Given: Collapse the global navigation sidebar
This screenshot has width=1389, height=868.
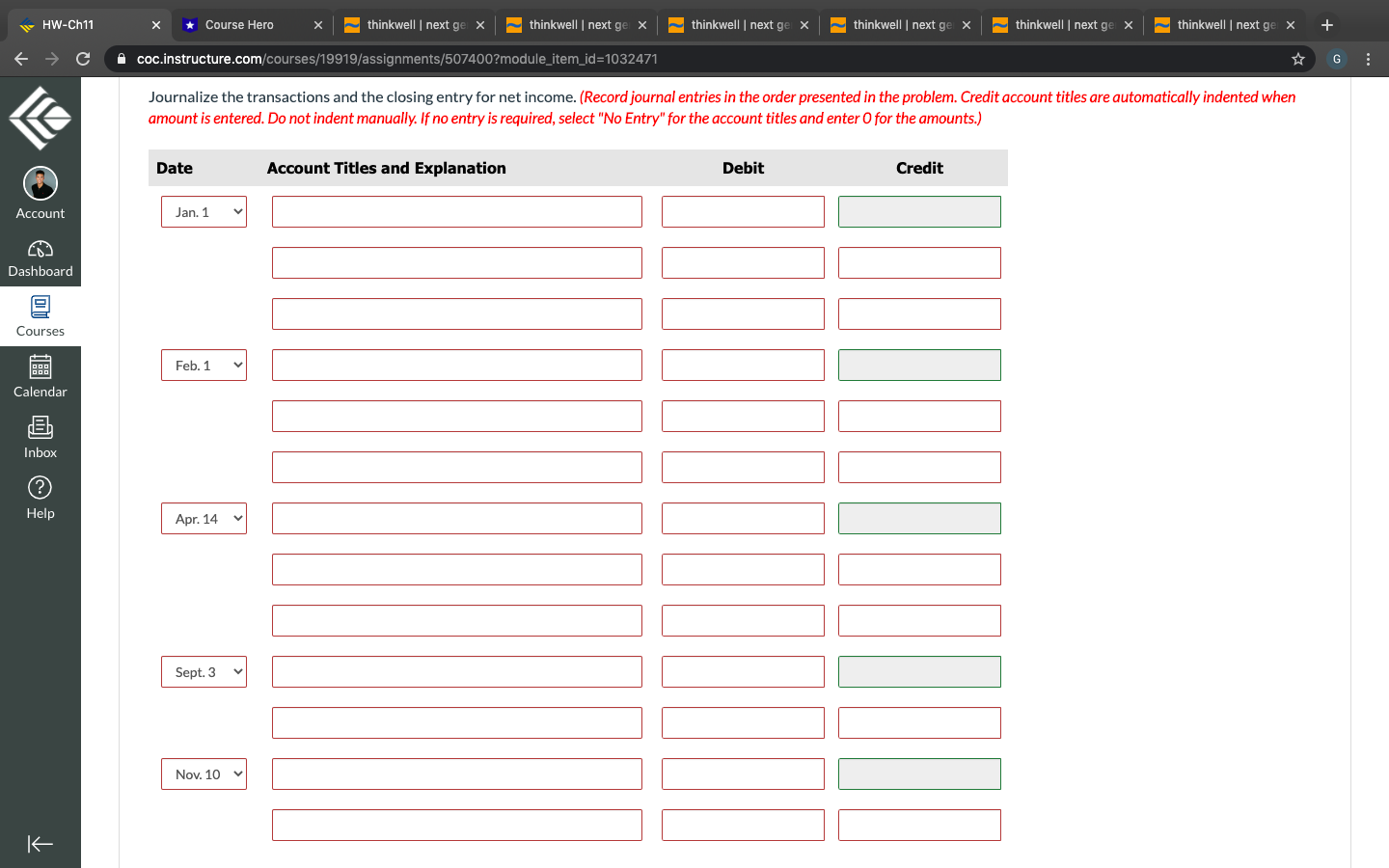Looking at the screenshot, I should pos(41,844).
